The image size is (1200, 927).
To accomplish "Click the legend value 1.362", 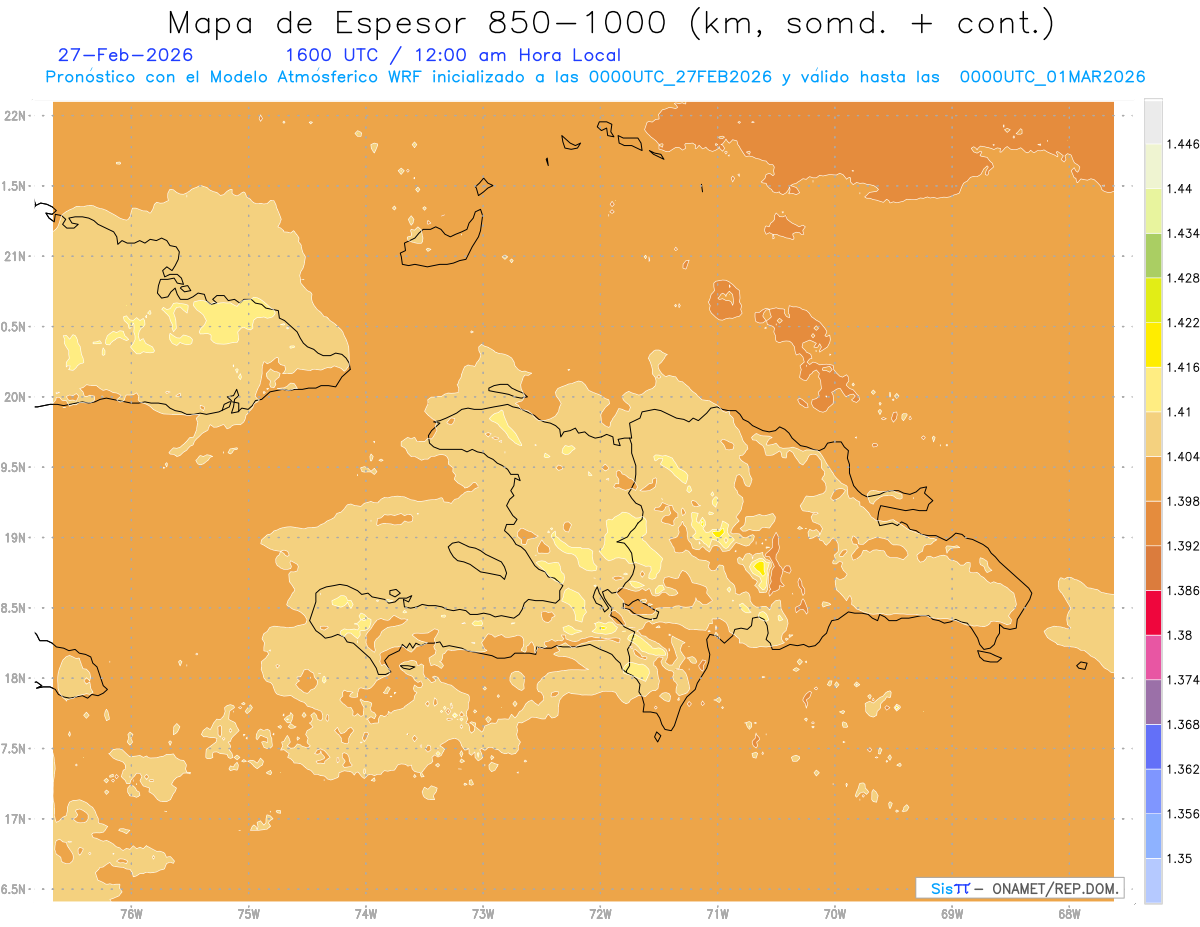I will point(1185,768).
